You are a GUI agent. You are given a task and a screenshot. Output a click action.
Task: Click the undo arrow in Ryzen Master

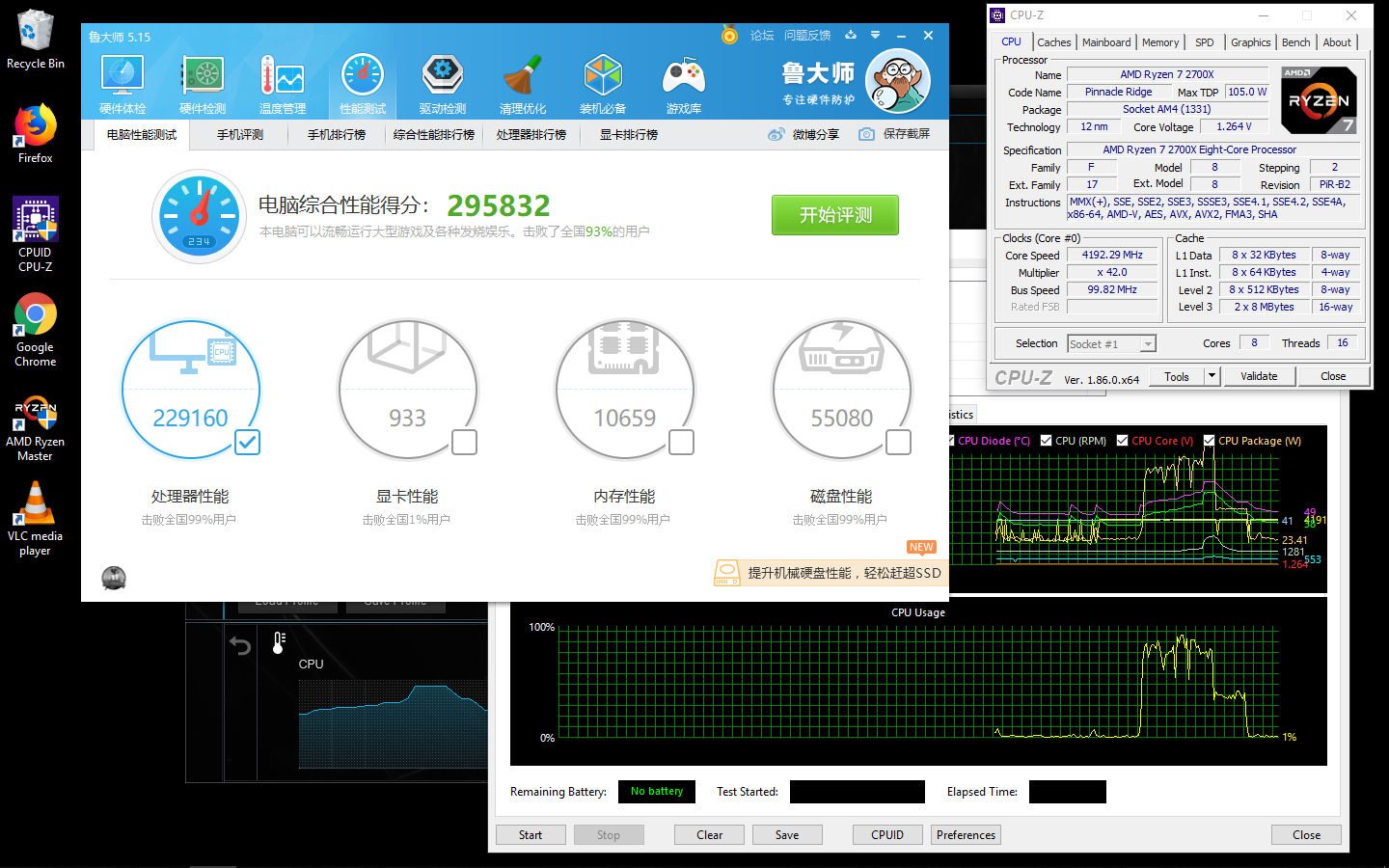click(240, 645)
